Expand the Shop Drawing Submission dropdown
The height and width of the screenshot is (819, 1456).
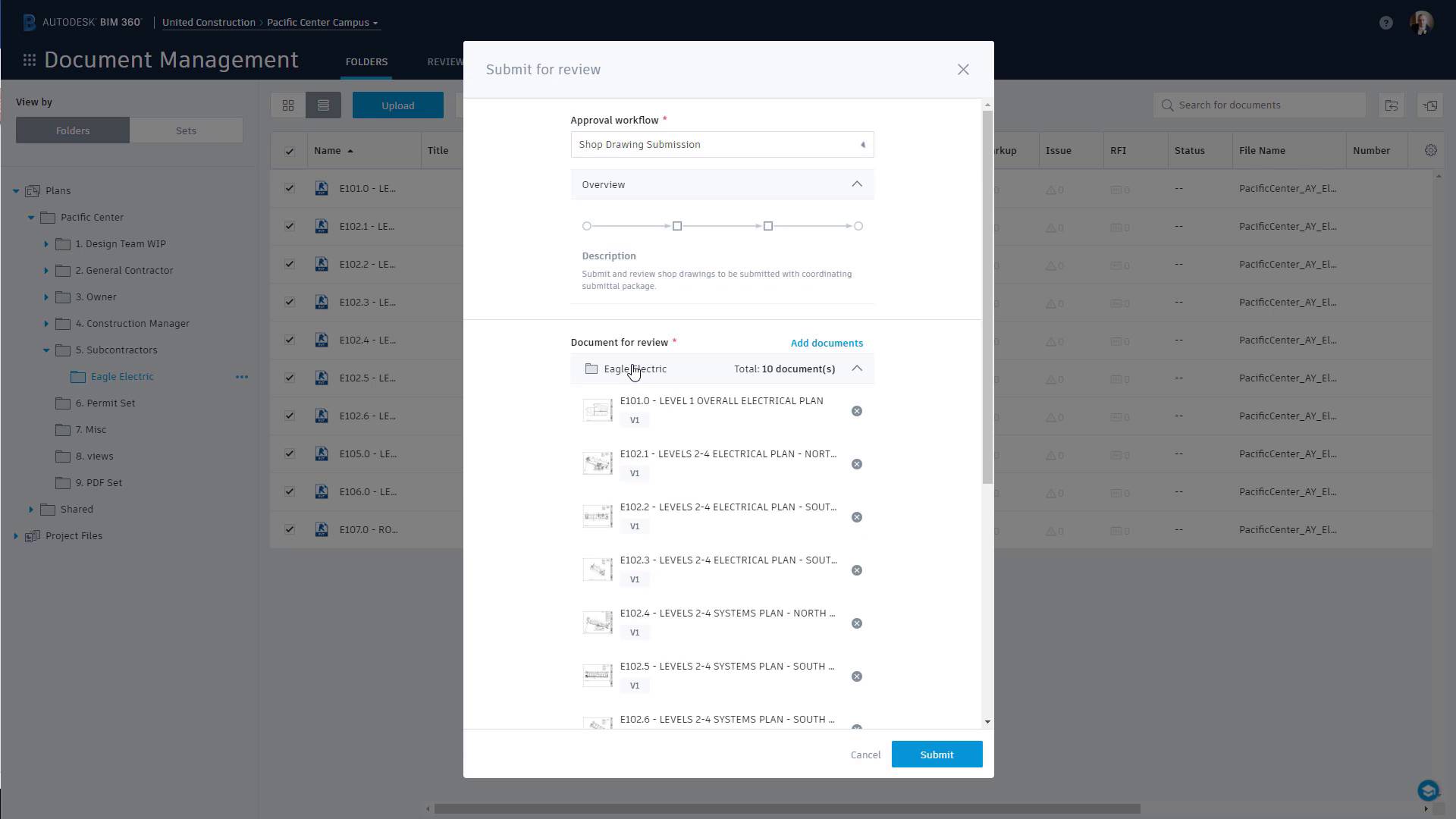pyautogui.click(x=862, y=144)
